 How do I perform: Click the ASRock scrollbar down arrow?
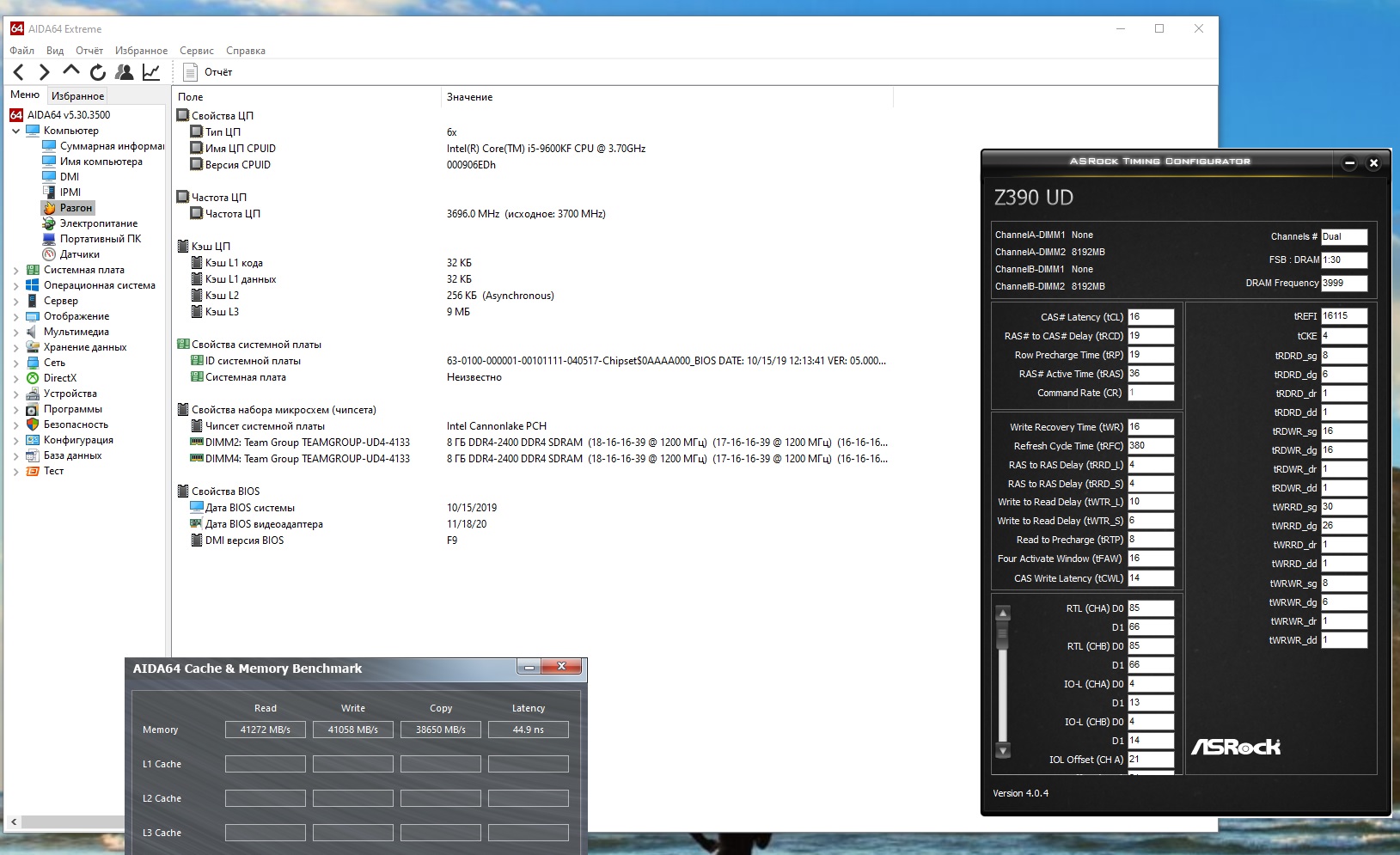[x=1002, y=750]
